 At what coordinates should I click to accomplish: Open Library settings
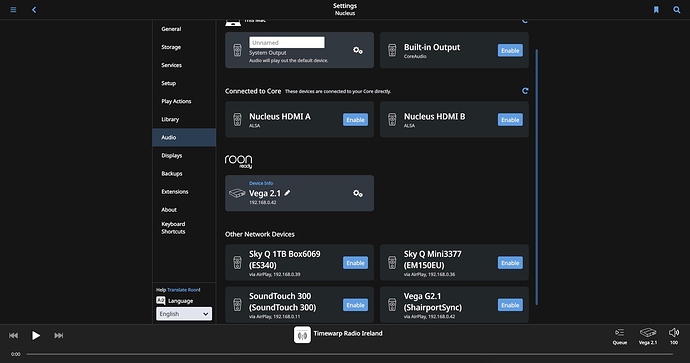184,119
